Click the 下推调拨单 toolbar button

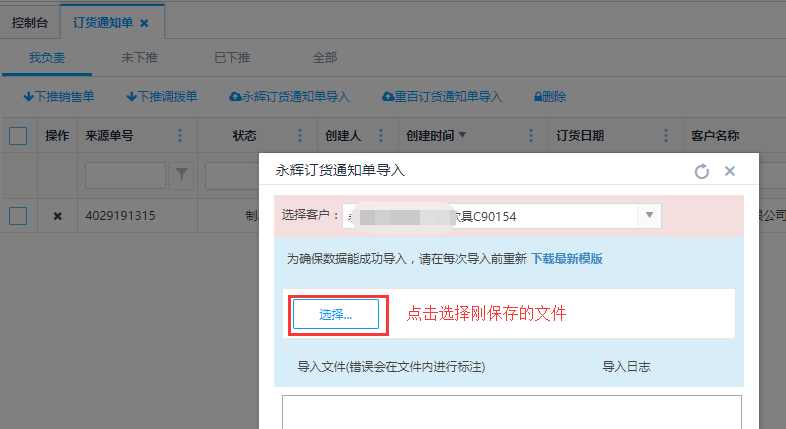(161, 97)
